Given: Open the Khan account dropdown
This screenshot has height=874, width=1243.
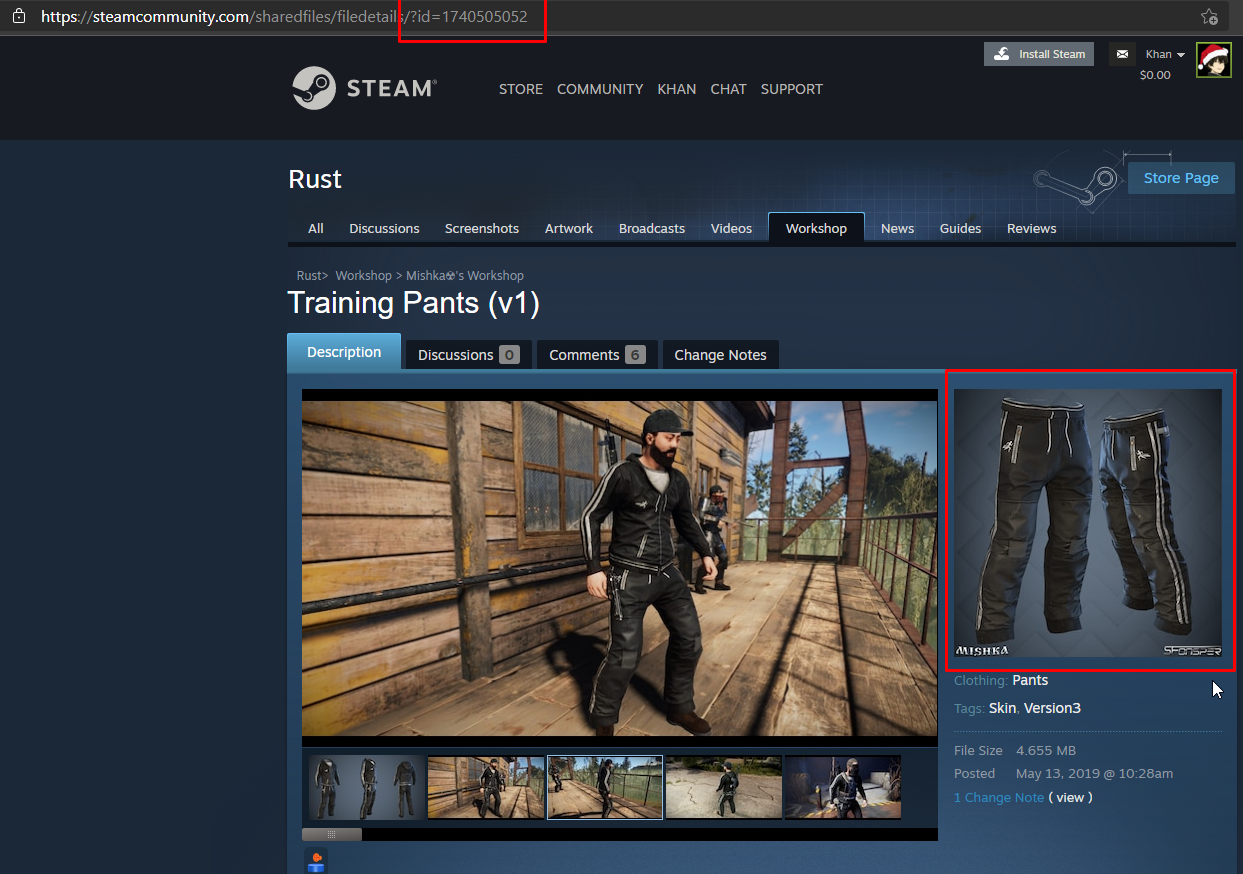Looking at the screenshot, I should pos(1165,54).
